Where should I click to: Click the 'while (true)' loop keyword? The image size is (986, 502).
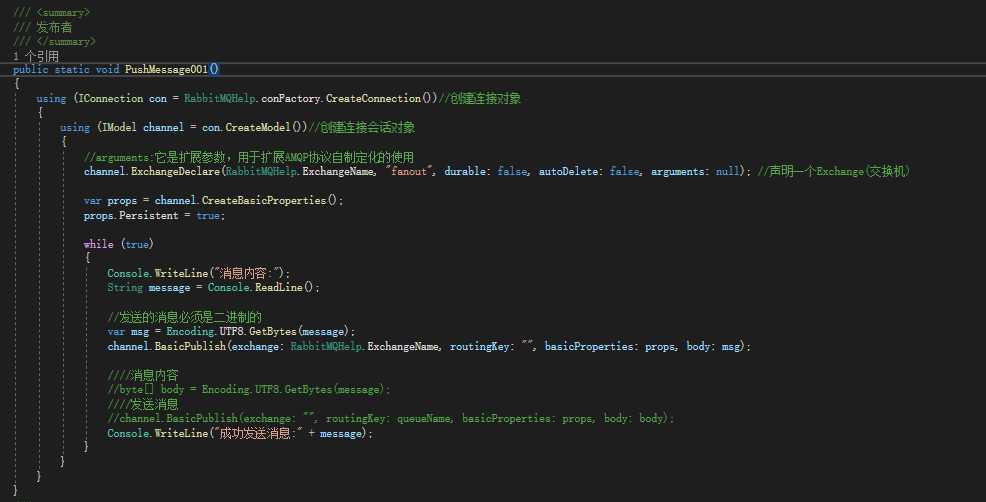(100, 244)
